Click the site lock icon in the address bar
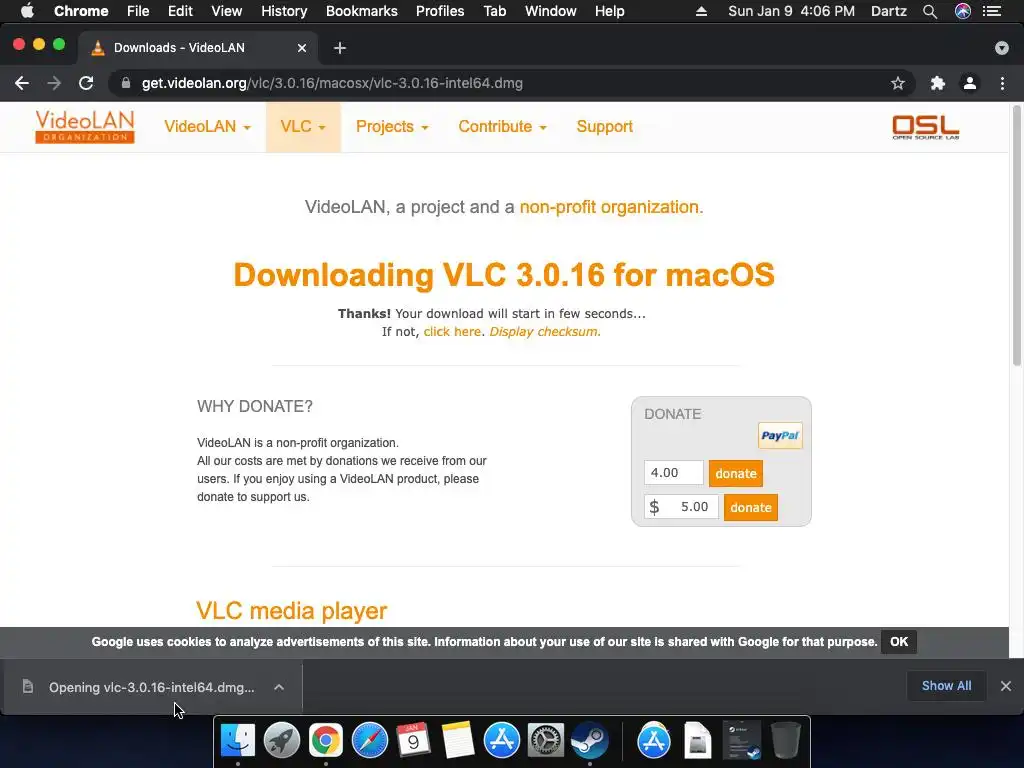1024x768 pixels. click(x=126, y=83)
